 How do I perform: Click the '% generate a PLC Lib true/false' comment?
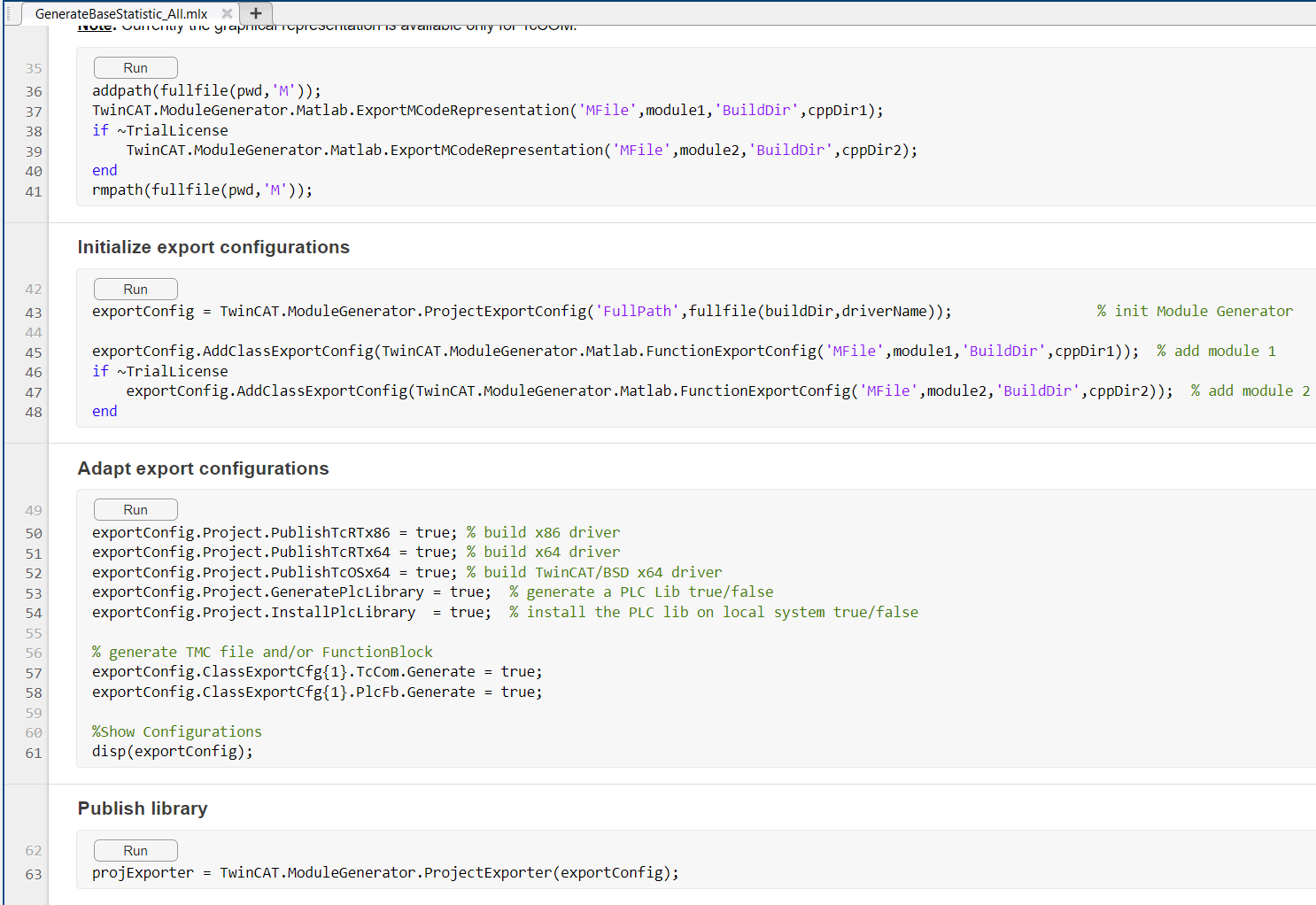pos(641,592)
